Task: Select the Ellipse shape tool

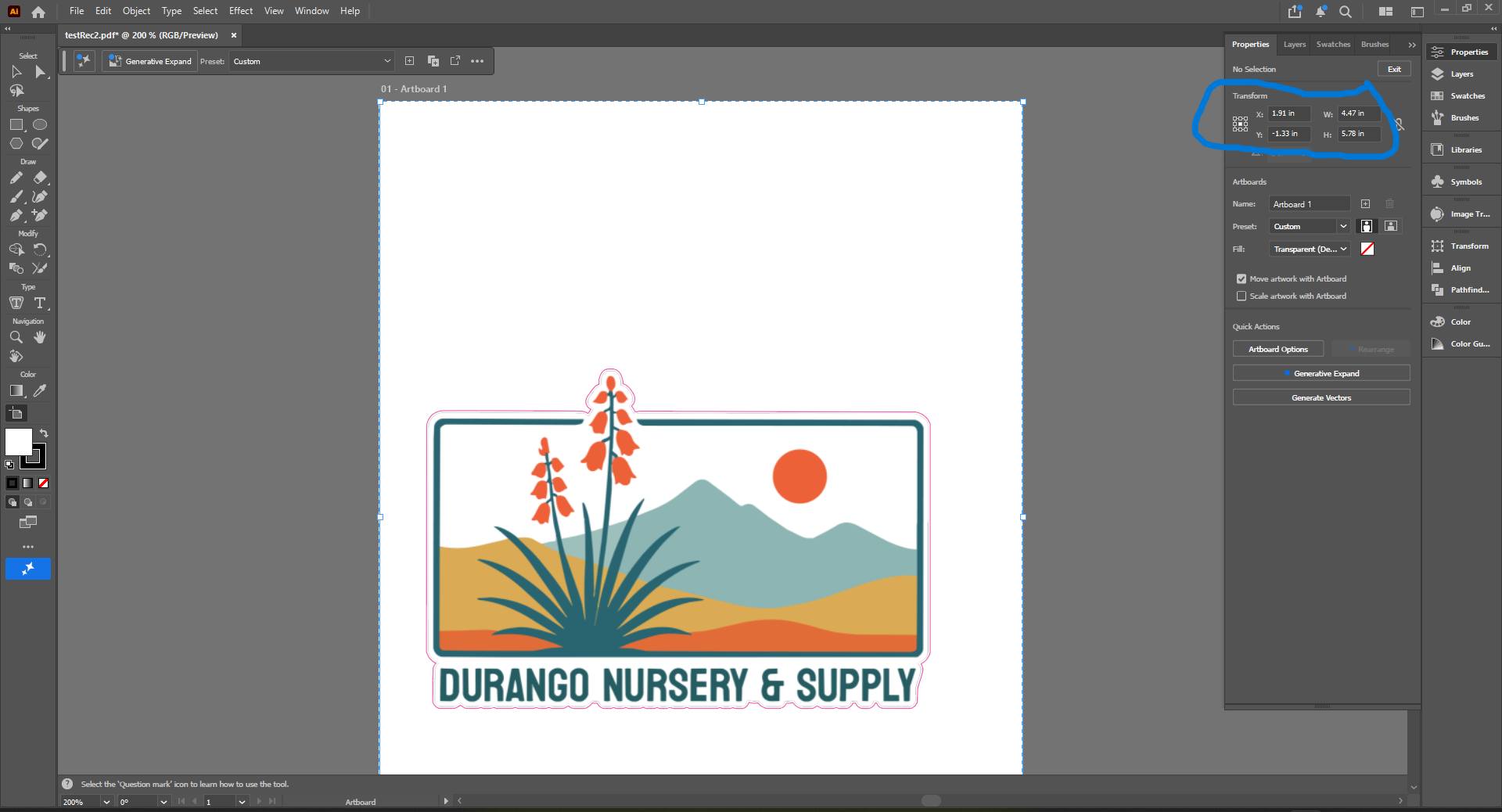Action: [40, 124]
